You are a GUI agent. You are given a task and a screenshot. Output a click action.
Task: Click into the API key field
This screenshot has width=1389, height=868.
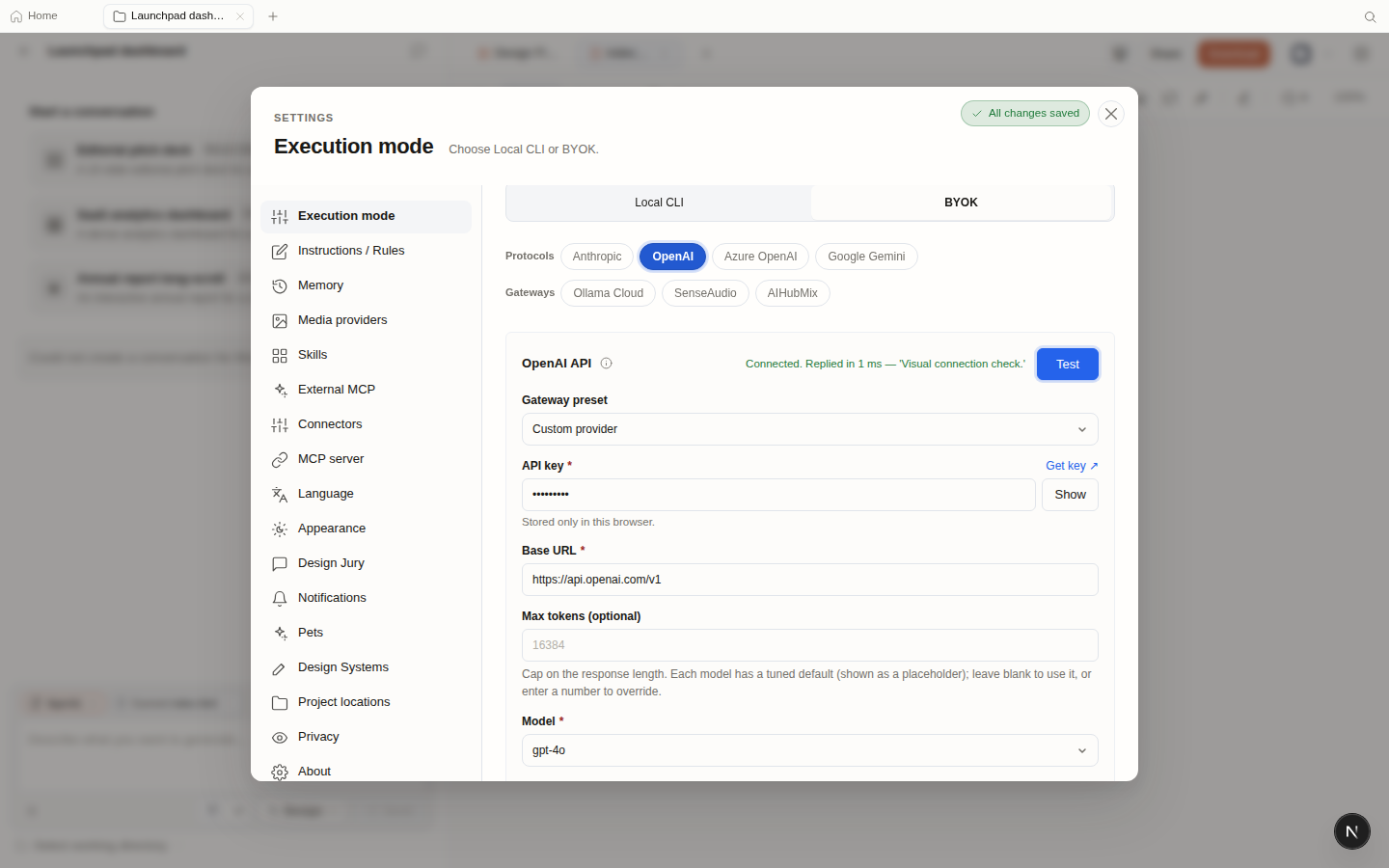pyautogui.click(x=778, y=495)
